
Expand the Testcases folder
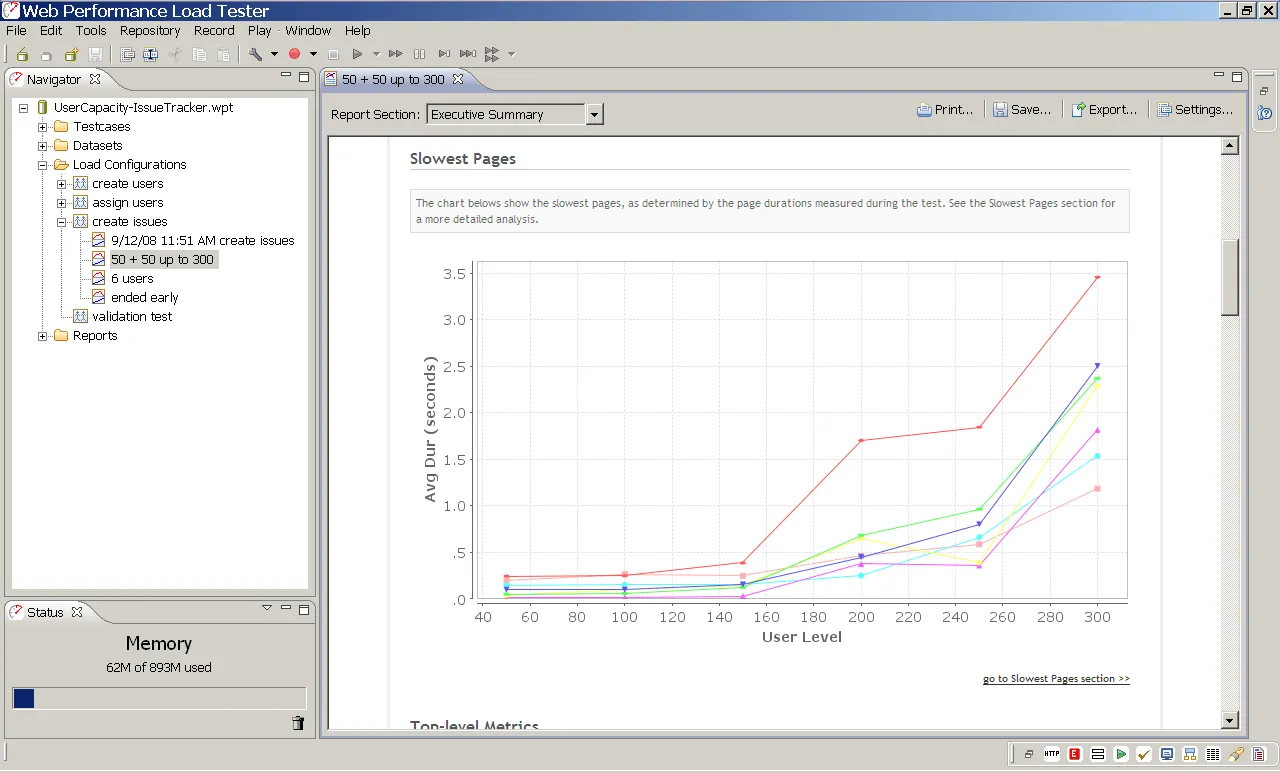point(43,127)
